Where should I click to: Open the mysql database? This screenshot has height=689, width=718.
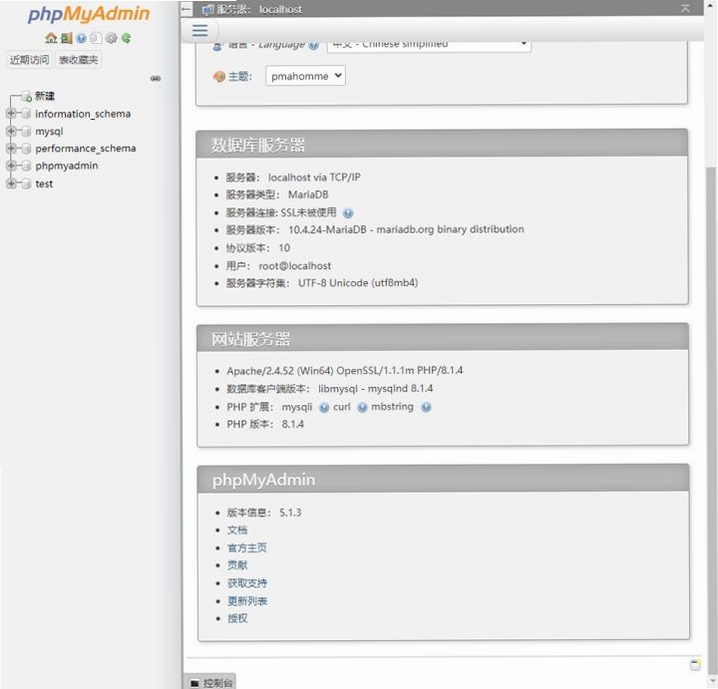pos(49,131)
